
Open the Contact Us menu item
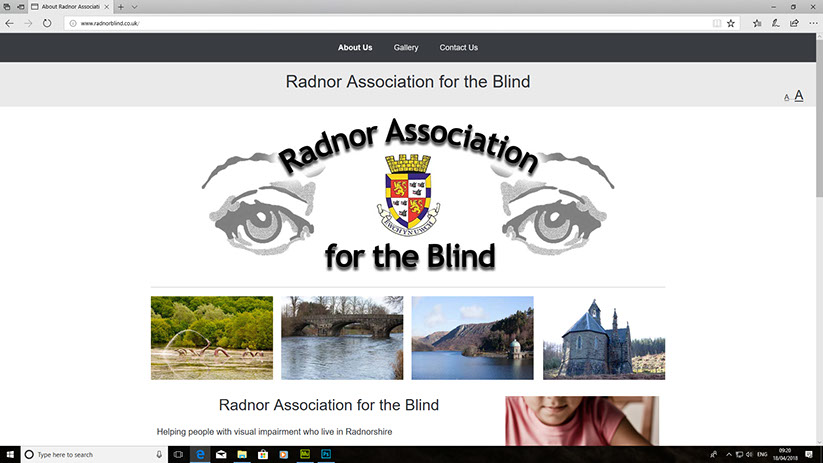pyautogui.click(x=458, y=47)
